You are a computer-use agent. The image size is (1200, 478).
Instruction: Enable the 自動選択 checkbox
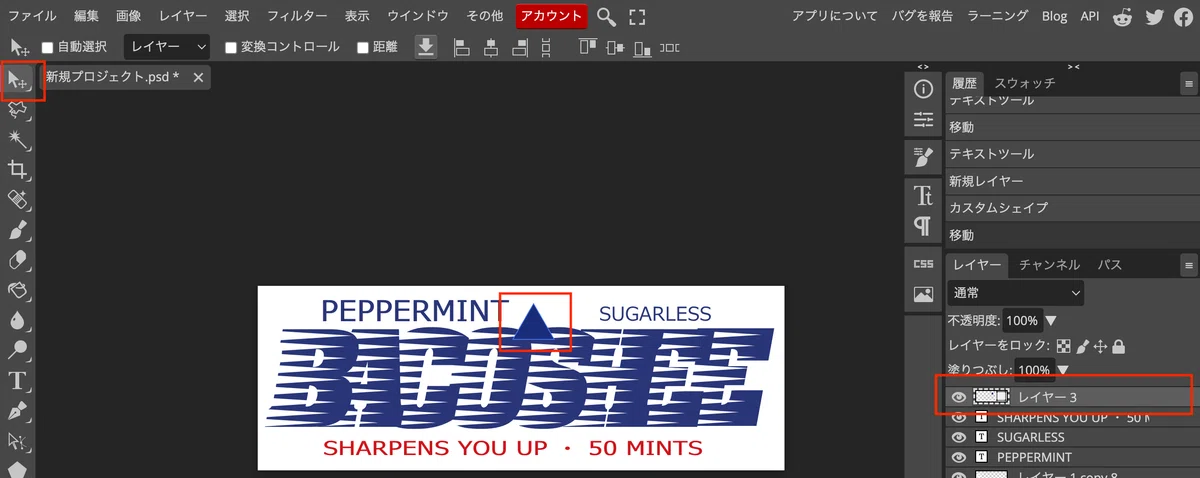(x=47, y=47)
